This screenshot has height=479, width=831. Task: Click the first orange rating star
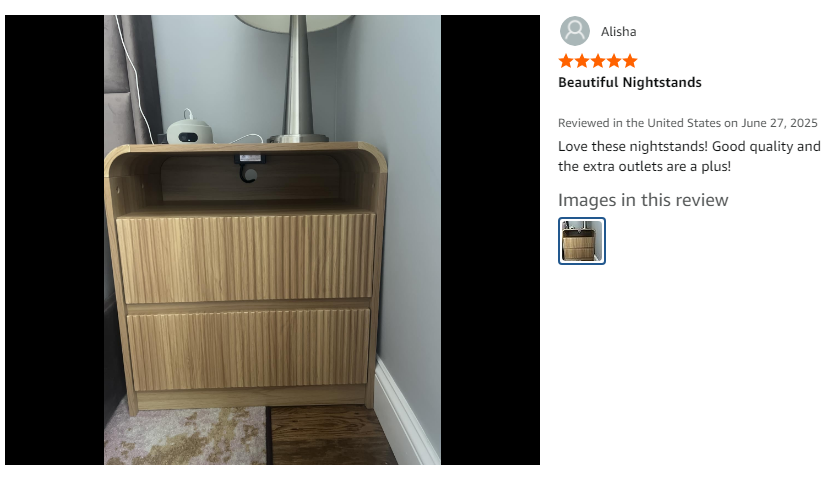[566, 61]
